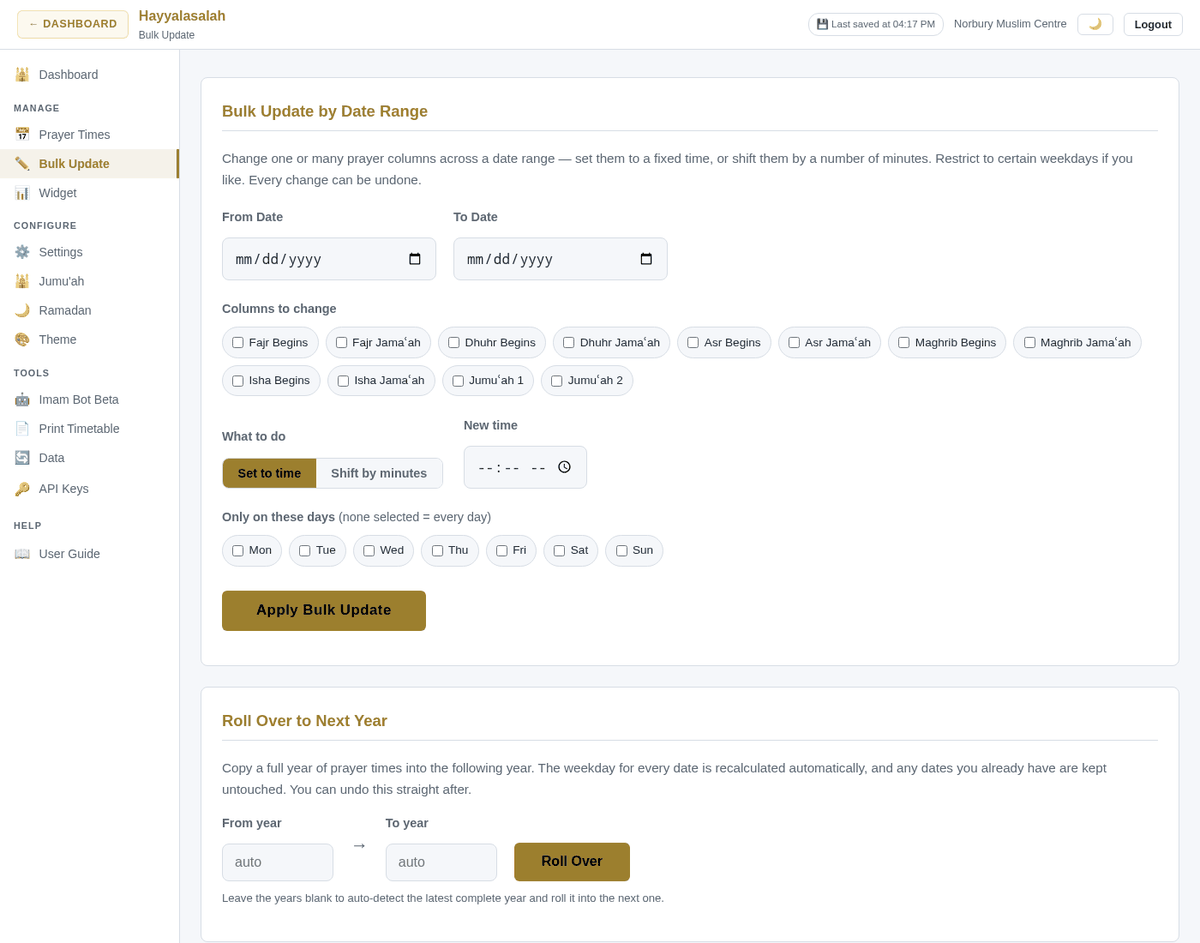Open the From Date calendar picker icon
Viewport: 1200px width, 943px height.
415,259
